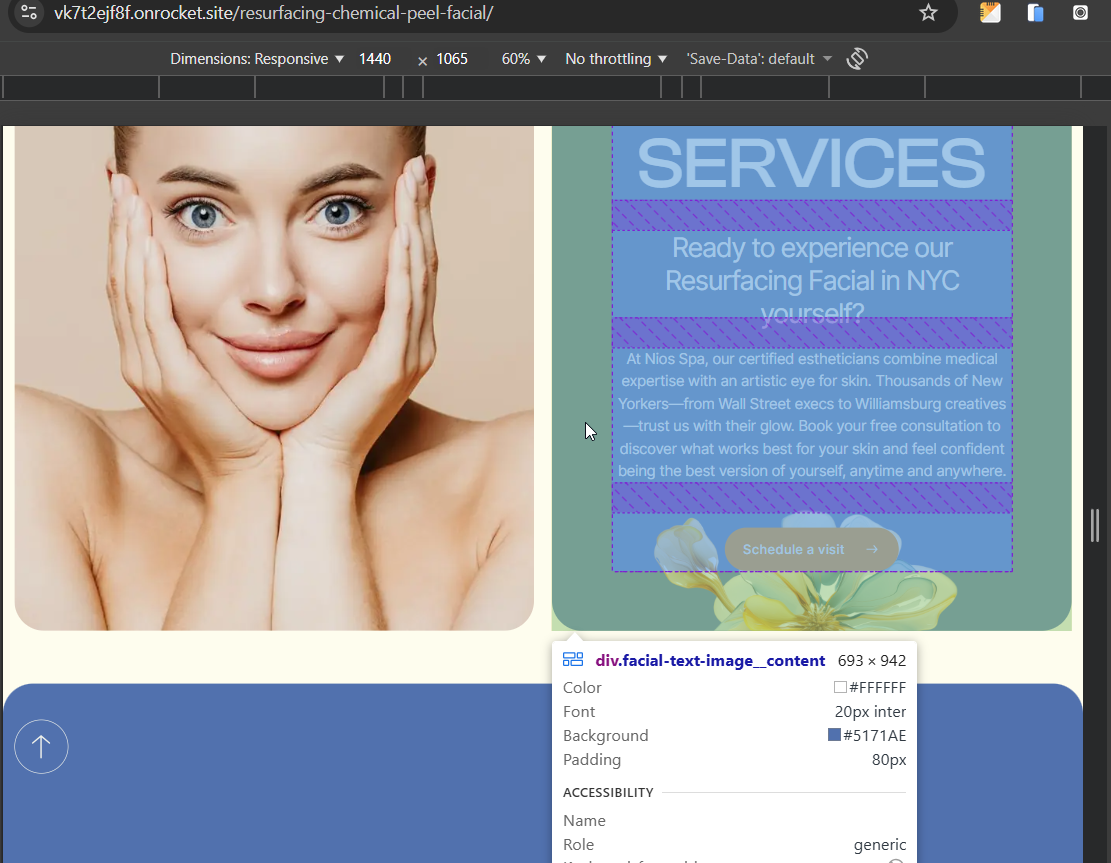Open the Dimensions: Responsive dropdown
This screenshot has height=863, width=1111.
256,59
